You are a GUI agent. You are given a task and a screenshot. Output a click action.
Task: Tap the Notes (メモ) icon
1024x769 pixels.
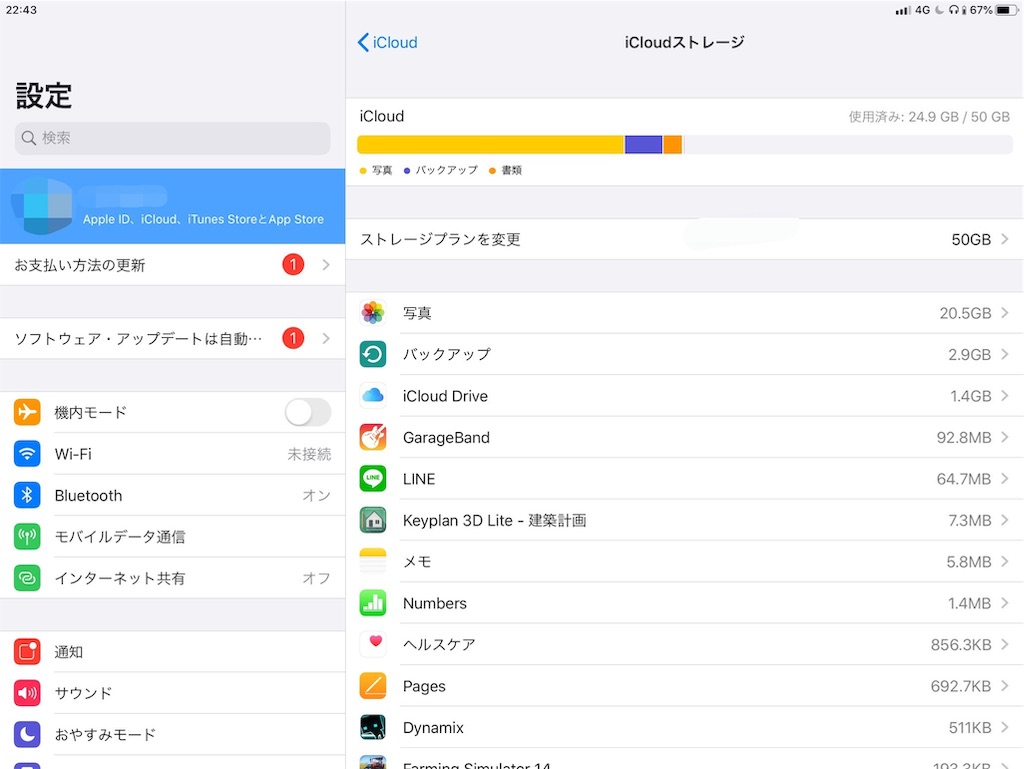(x=373, y=561)
